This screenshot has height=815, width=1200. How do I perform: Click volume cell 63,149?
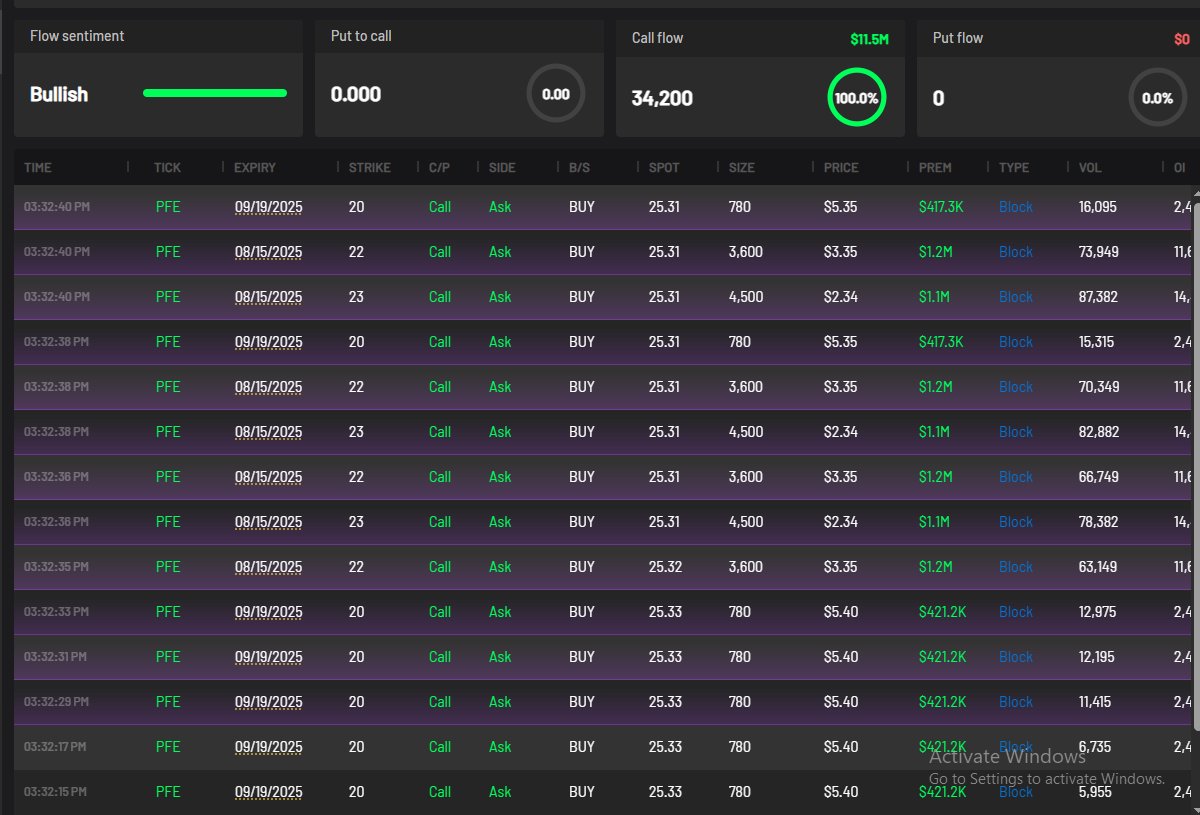[1098, 567]
